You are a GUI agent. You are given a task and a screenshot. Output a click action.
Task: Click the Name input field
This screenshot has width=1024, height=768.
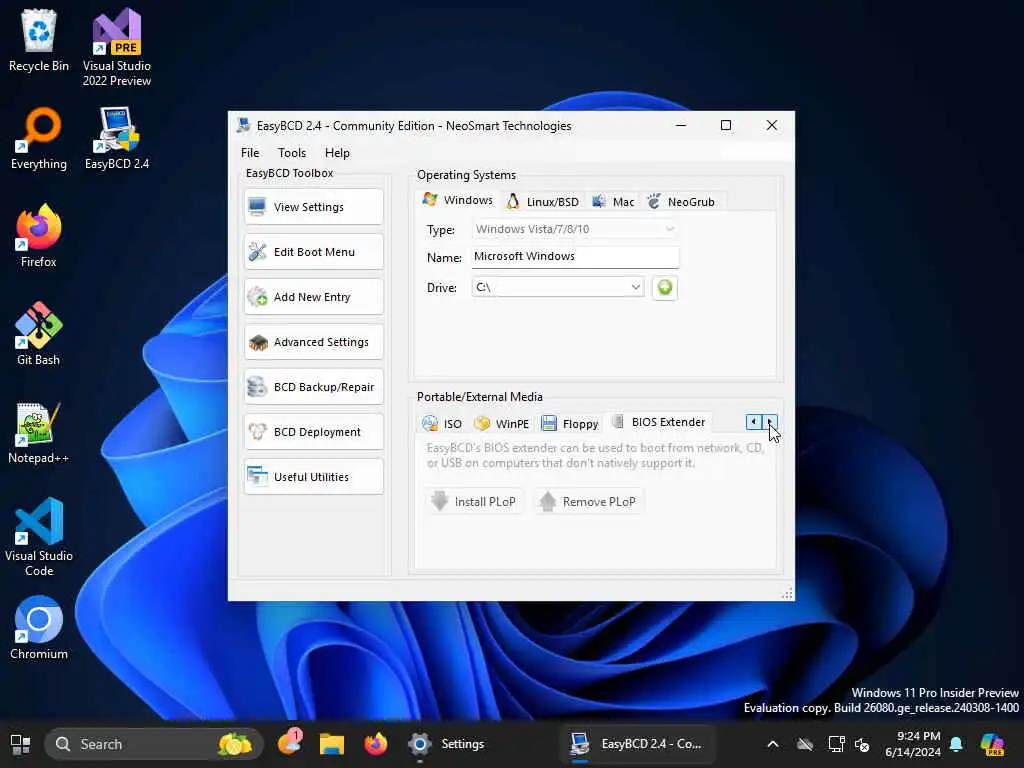pos(575,257)
